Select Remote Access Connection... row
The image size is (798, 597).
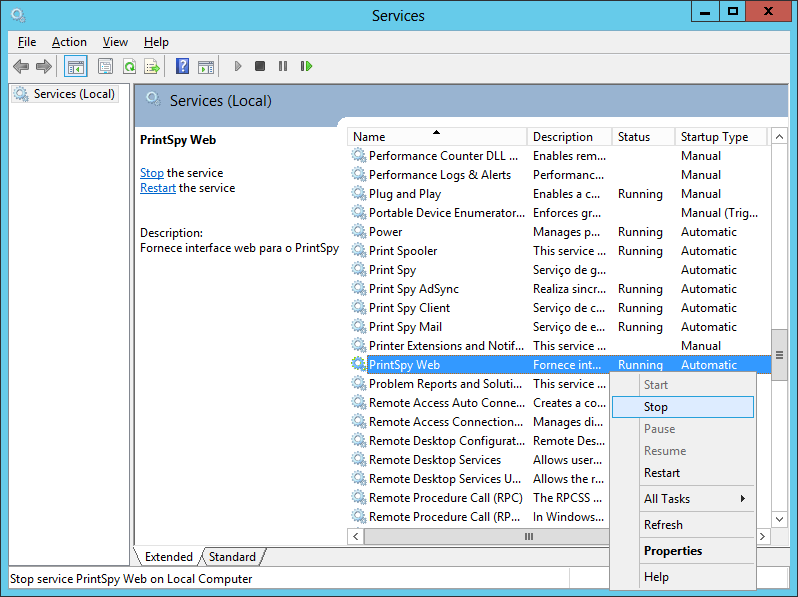pyautogui.click(x=479, y=421)
